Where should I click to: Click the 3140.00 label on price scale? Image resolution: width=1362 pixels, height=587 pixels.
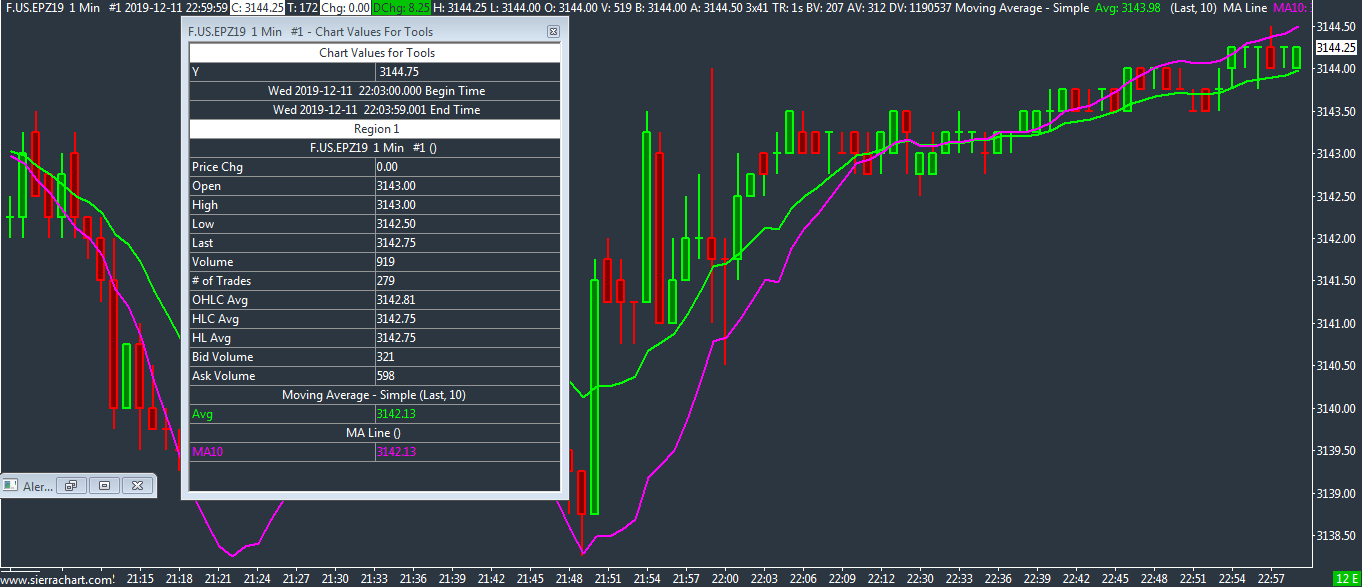[1336, 409]
